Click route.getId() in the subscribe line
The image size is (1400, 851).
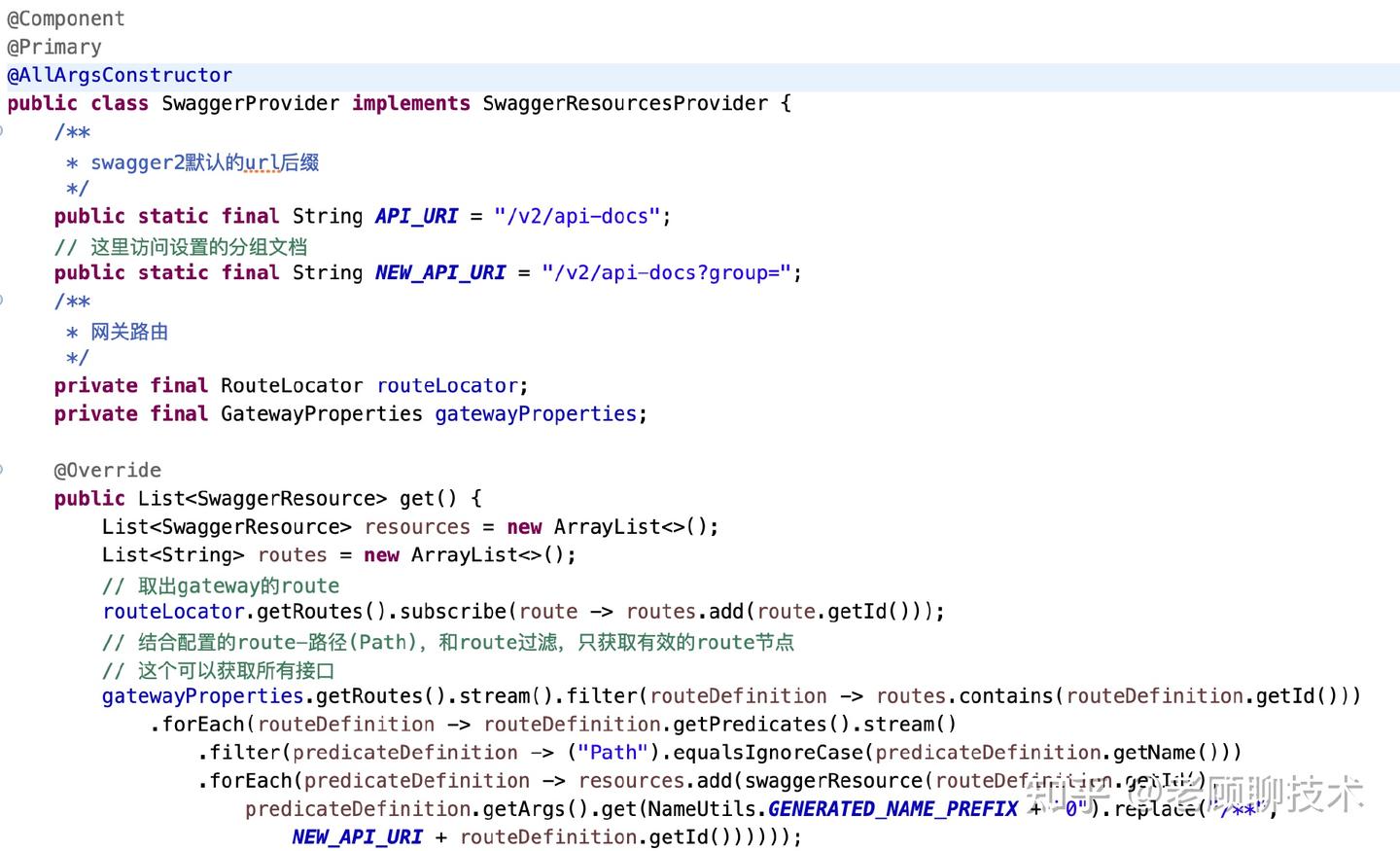coord(834,611)
